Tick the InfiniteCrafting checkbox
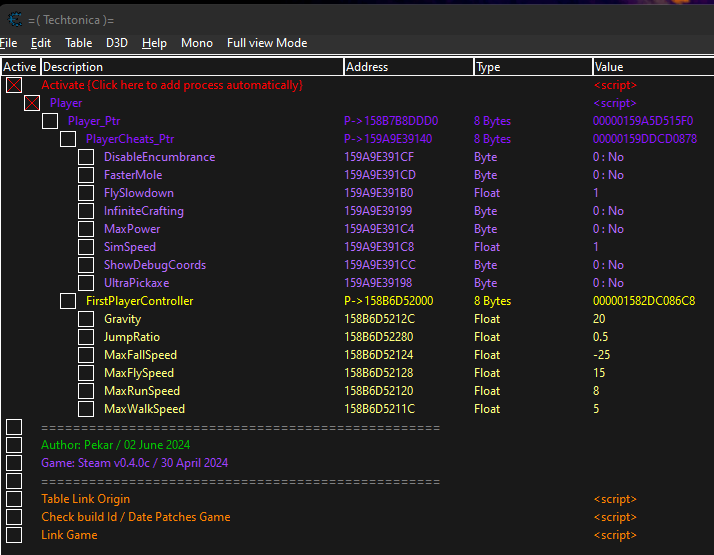 pos(86,211)
